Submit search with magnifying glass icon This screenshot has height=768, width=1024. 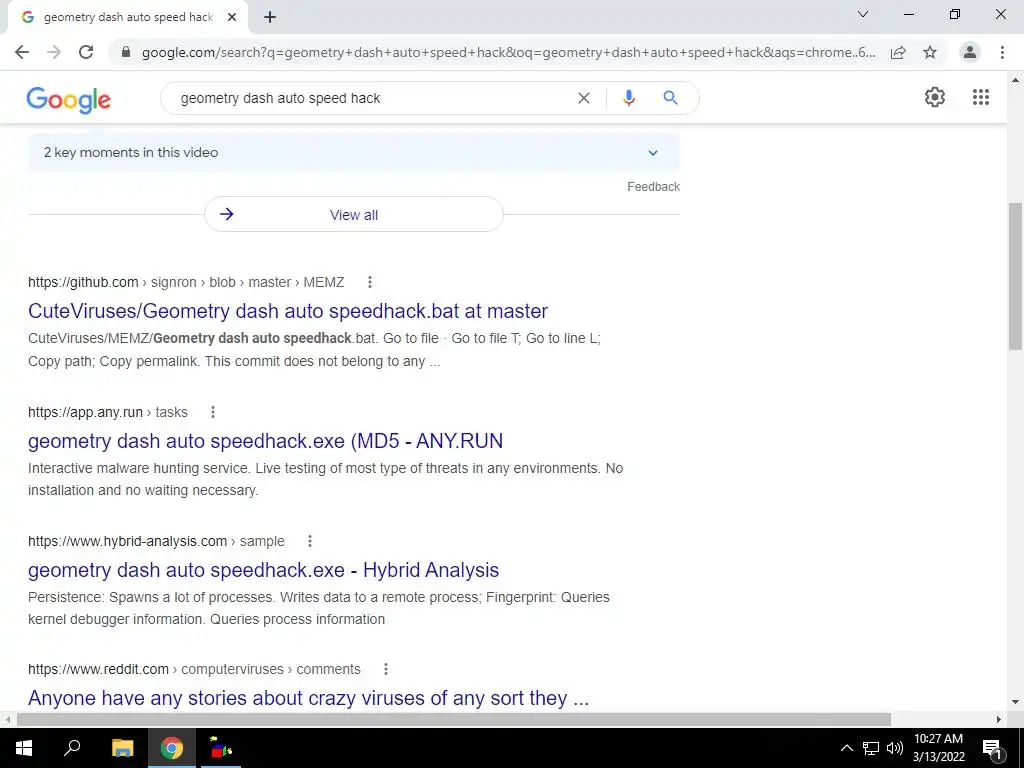click(x=670, y=98)
